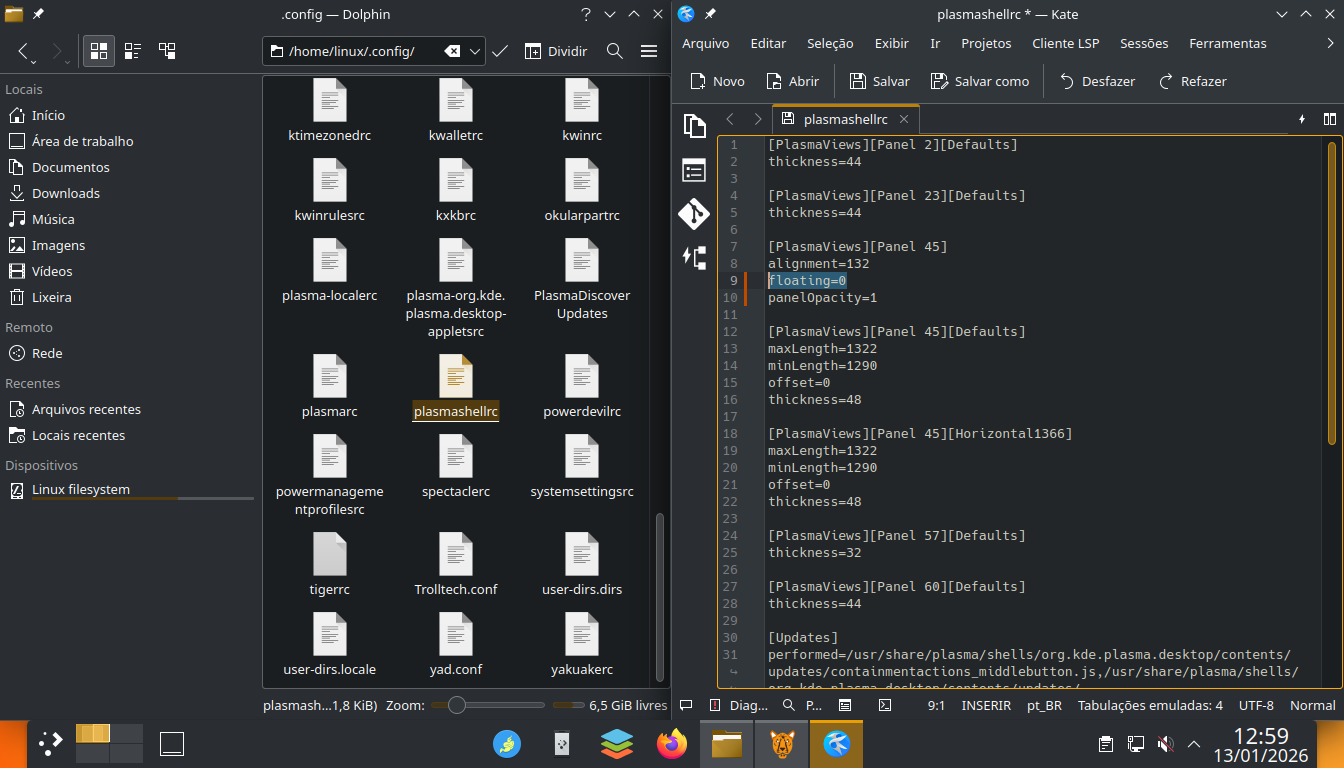Open terminal panel in Kate's status bar
The image size is (1344, 768).
(x=884, y=705)
